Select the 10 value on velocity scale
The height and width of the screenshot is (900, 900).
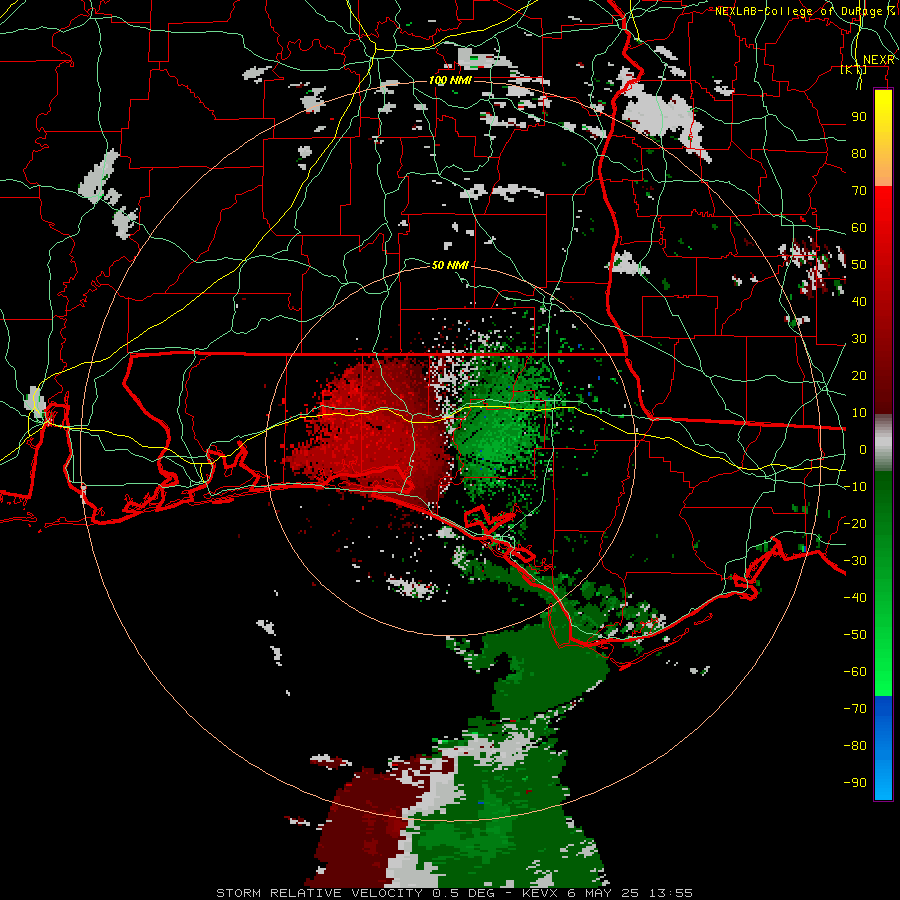859,413
